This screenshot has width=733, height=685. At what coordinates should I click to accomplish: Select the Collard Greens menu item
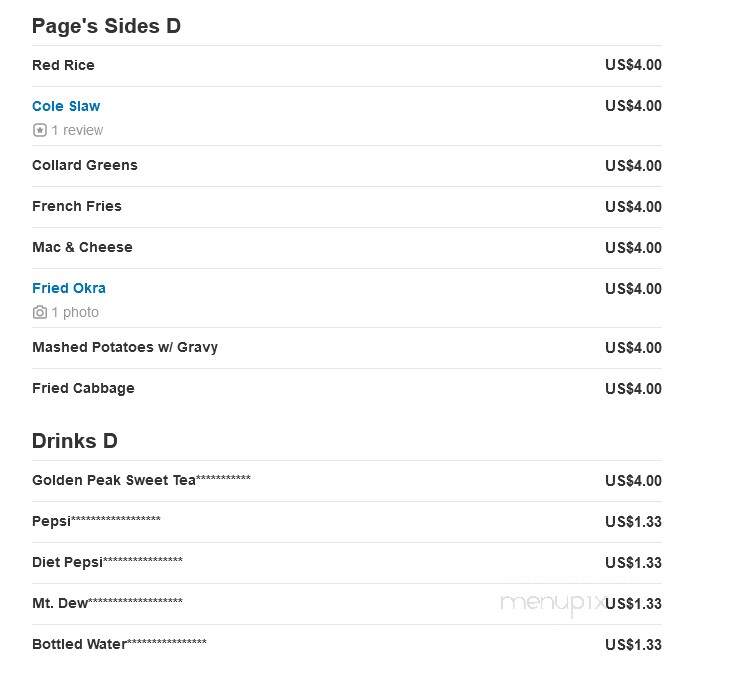[x=85, y=165]
